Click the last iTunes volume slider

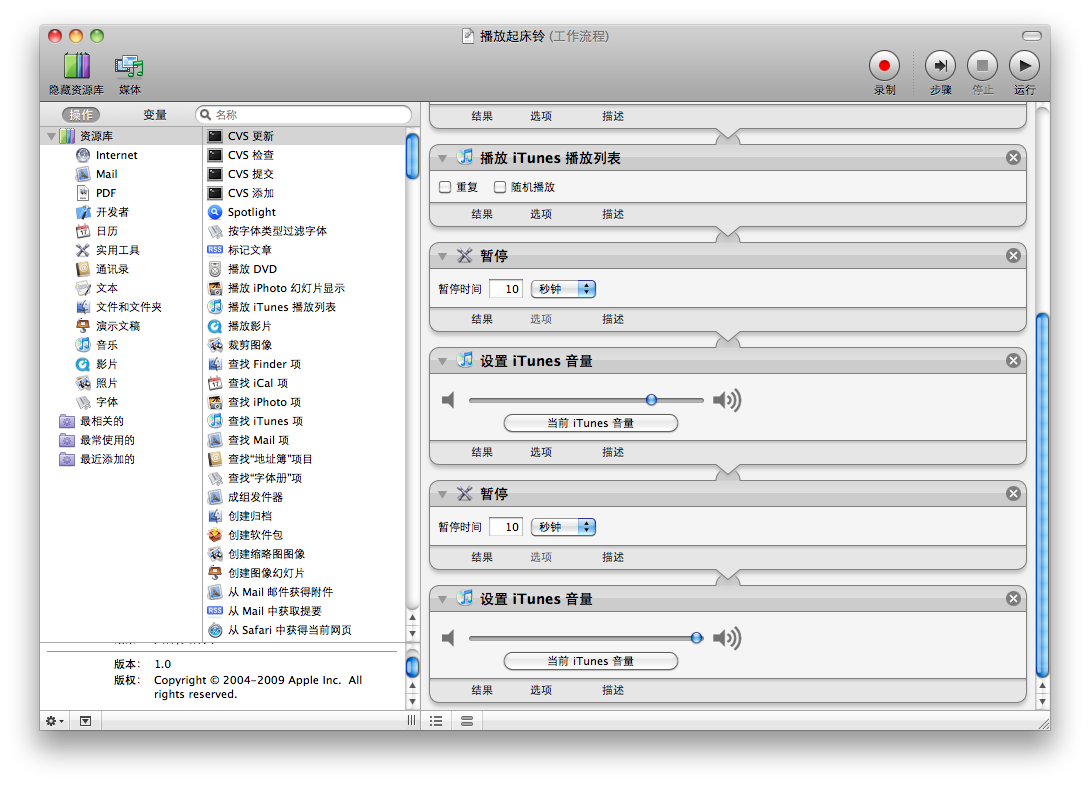(587, 638)
